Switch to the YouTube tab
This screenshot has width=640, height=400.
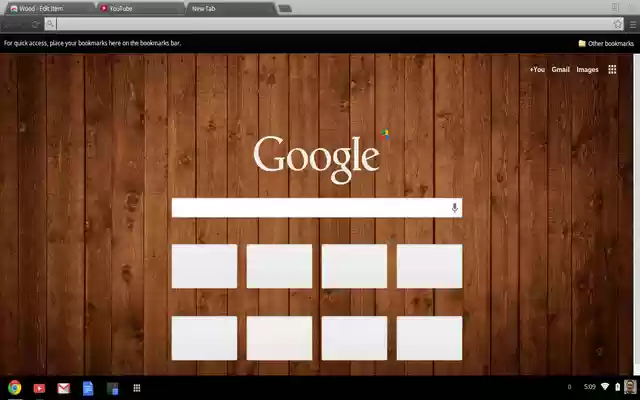(x=141, y=9)
